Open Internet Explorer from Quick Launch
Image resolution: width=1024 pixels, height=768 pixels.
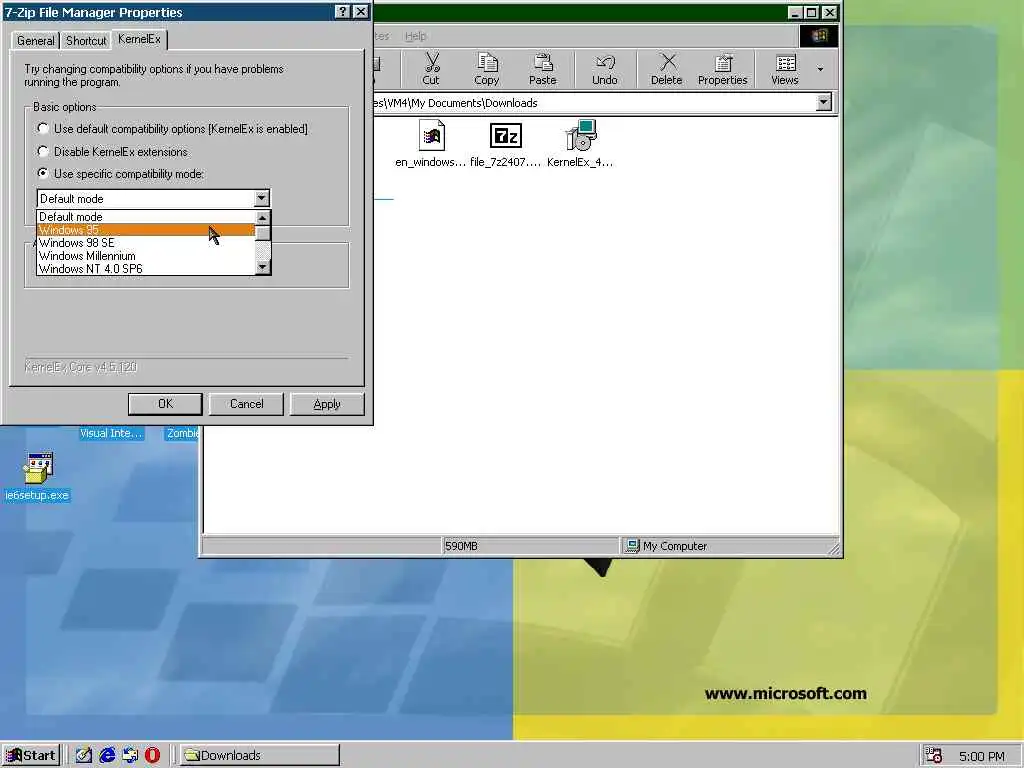tap(107, 755)
